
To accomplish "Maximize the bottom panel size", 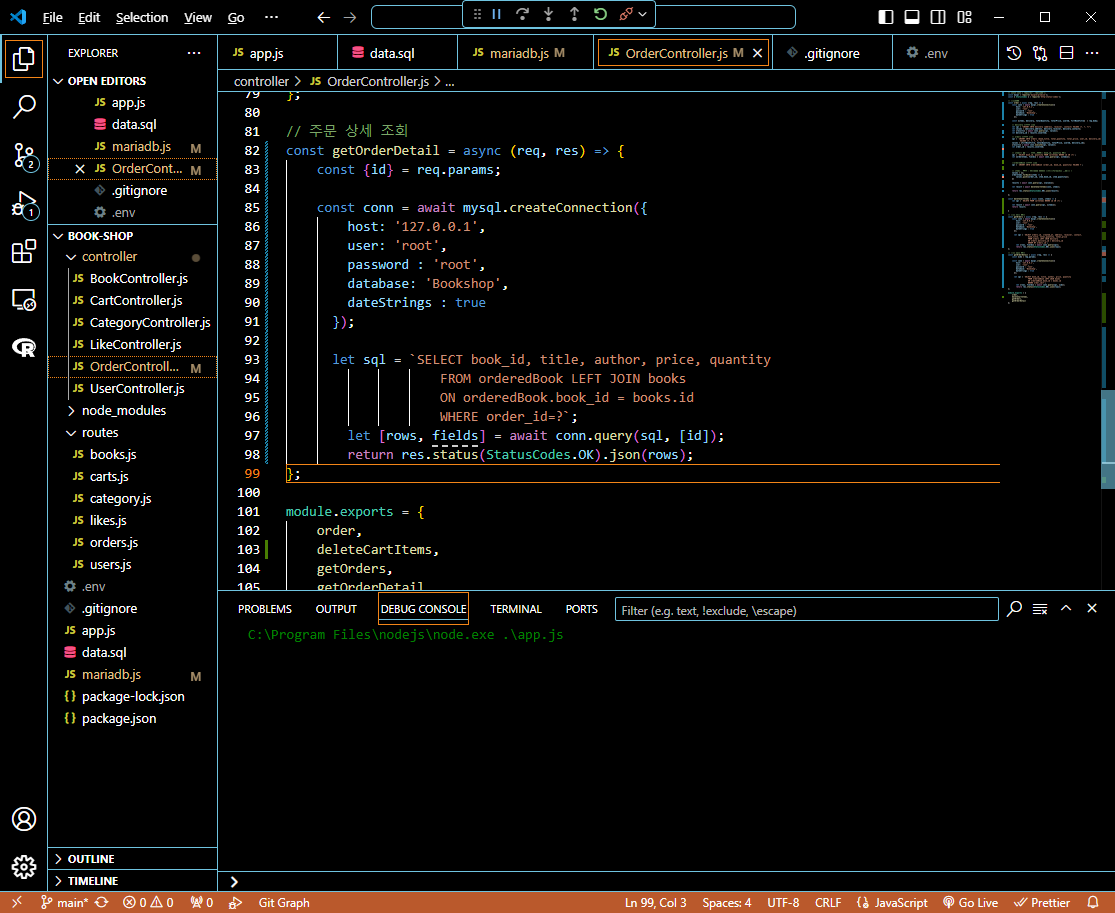I will [1066, 609].
